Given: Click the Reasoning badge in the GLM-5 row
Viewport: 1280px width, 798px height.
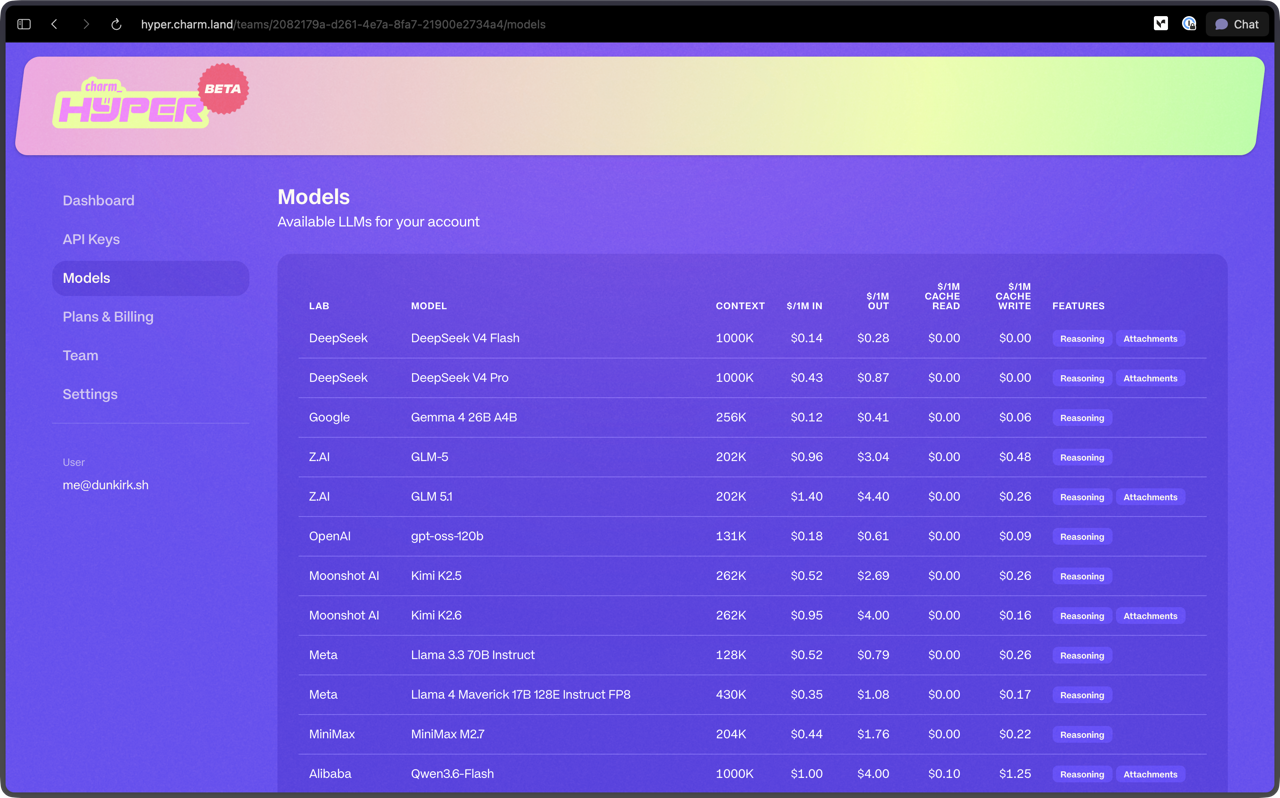Looking at the screenshot, I should (1082, 457).
